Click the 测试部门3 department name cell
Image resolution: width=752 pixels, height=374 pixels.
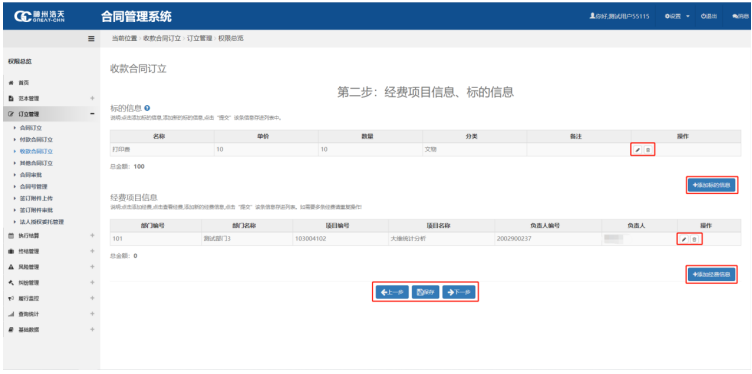pyautogui.click(x=247, y=239)
